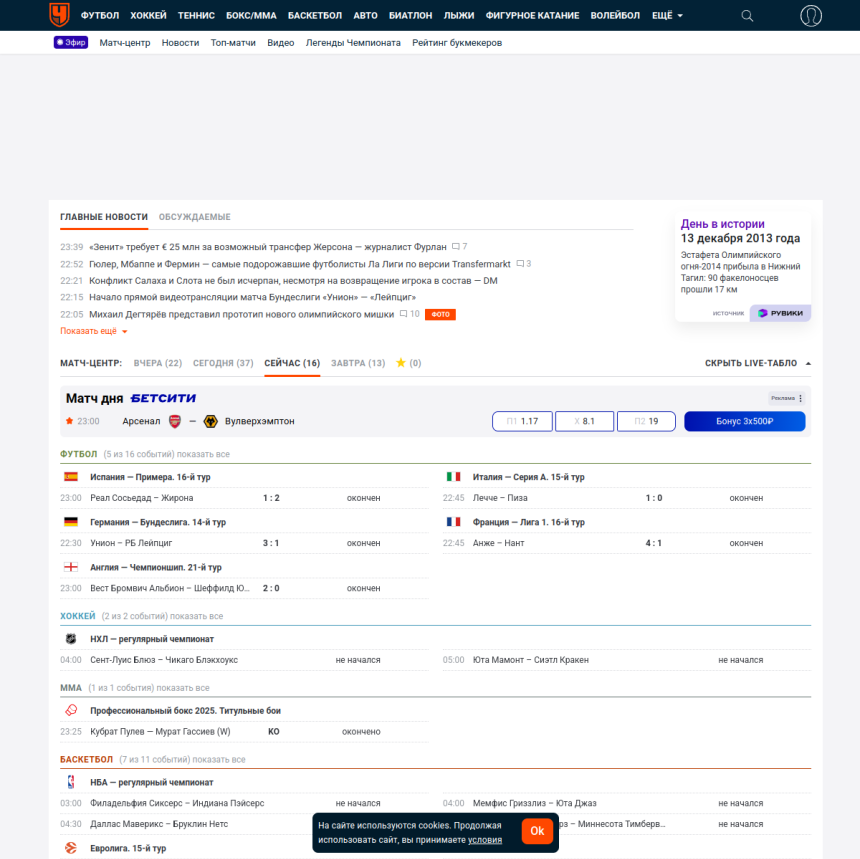Open the Футбол menu item
This screenshot has width=860, height=859.
100,15
